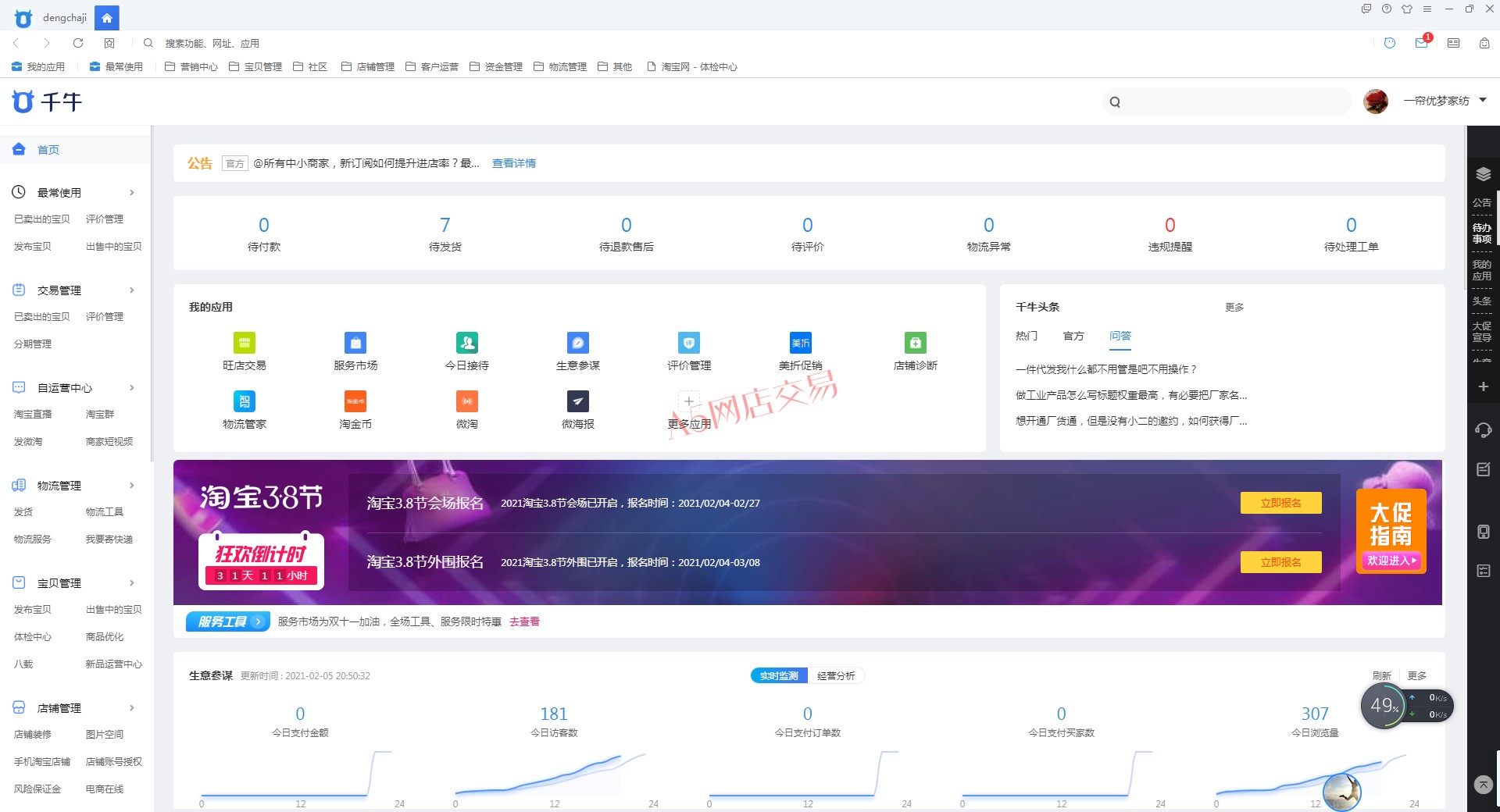The width and height of the screenshot is (1500, 812).
Task: Click the edit note icon in right sidebar
Action: [1483, 469]
